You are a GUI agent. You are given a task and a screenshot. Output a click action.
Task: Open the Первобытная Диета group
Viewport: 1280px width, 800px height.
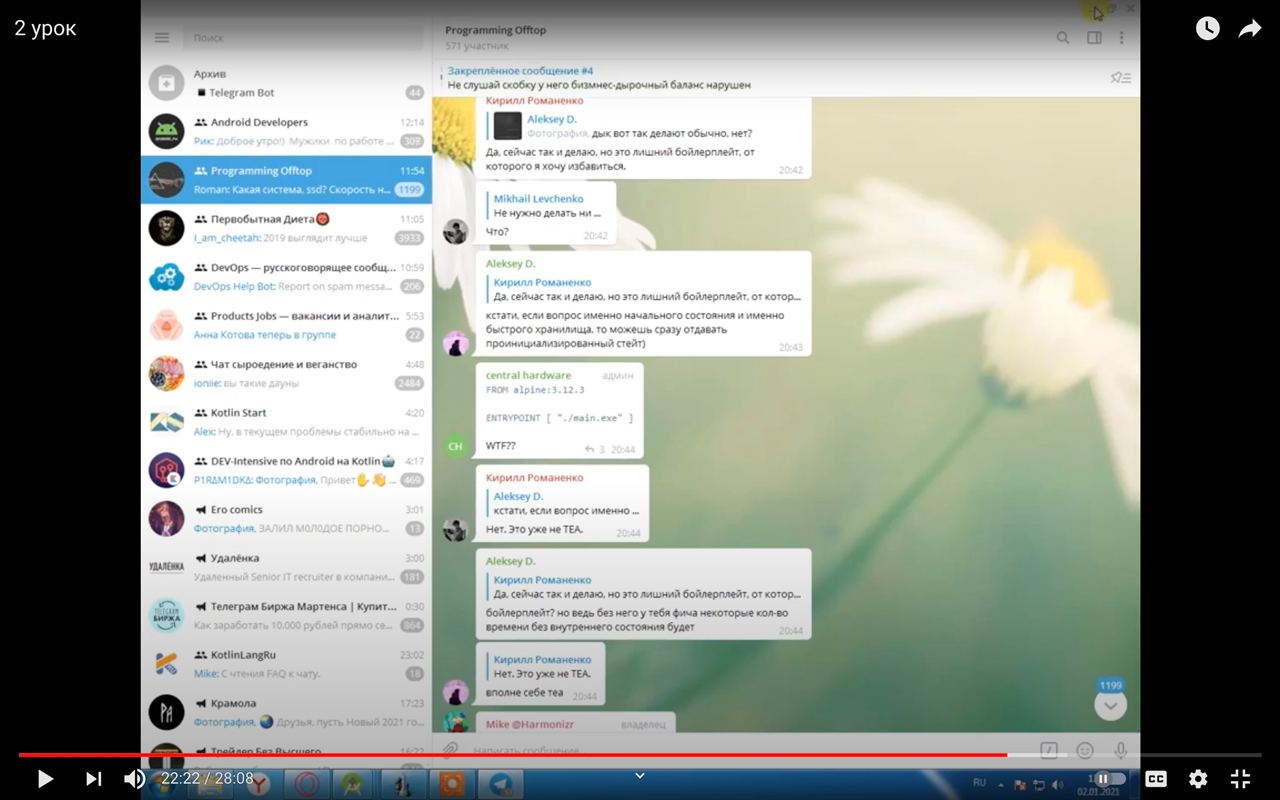286,228
